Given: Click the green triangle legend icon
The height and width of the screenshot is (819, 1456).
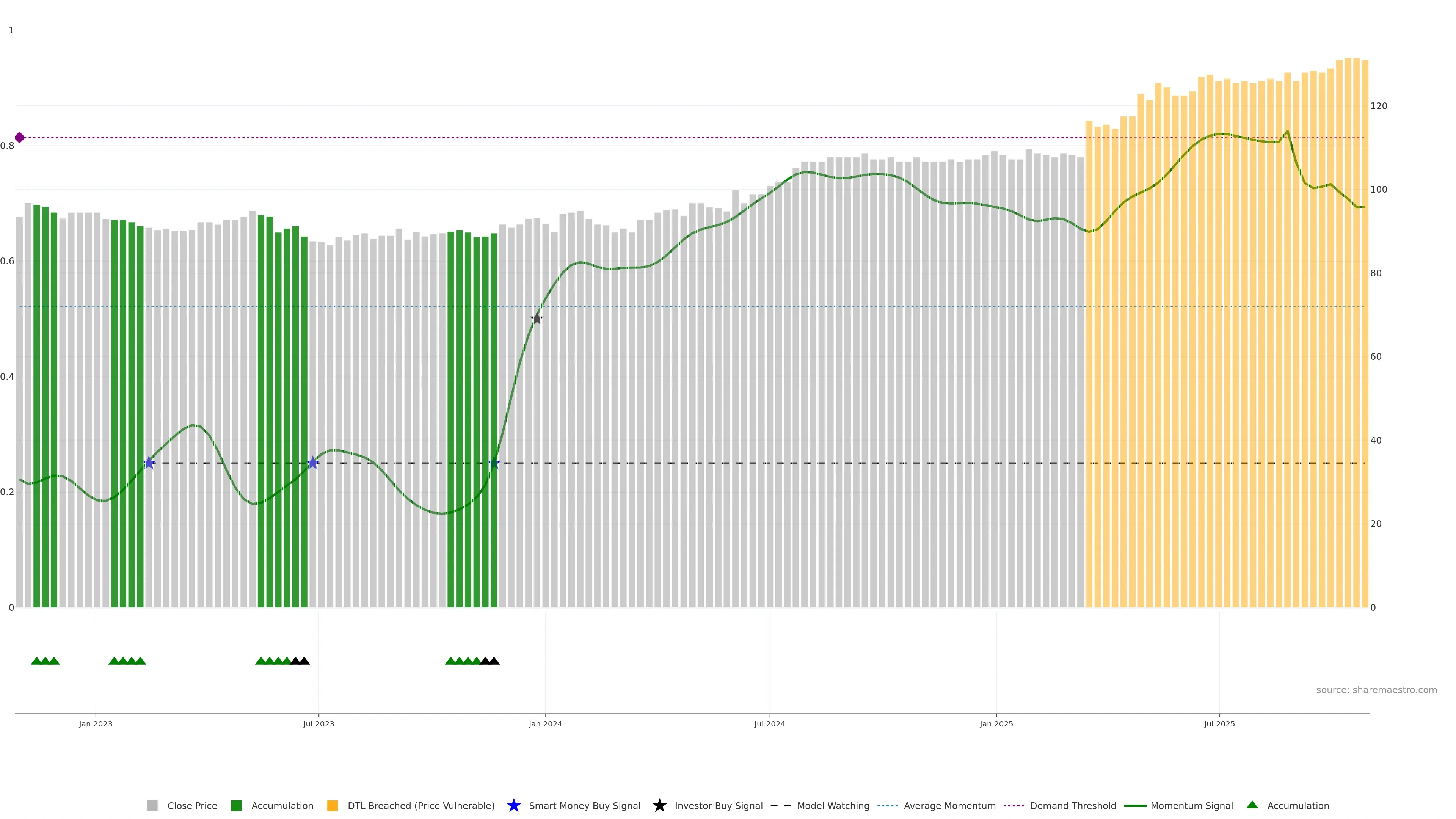Looking at the screenshot, I should (1252, 805).
